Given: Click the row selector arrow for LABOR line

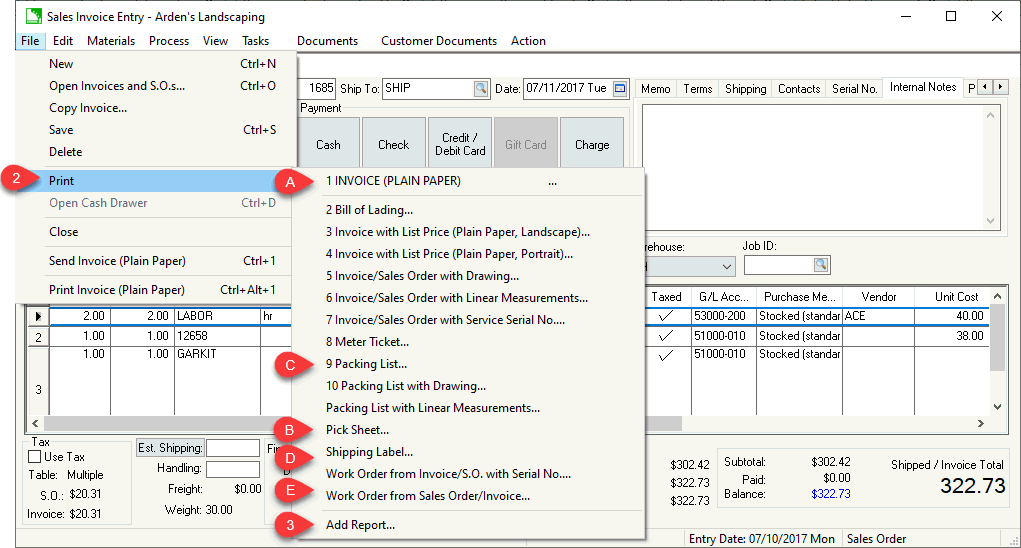Looking at the screenshot, I should (x=38, y=316).
